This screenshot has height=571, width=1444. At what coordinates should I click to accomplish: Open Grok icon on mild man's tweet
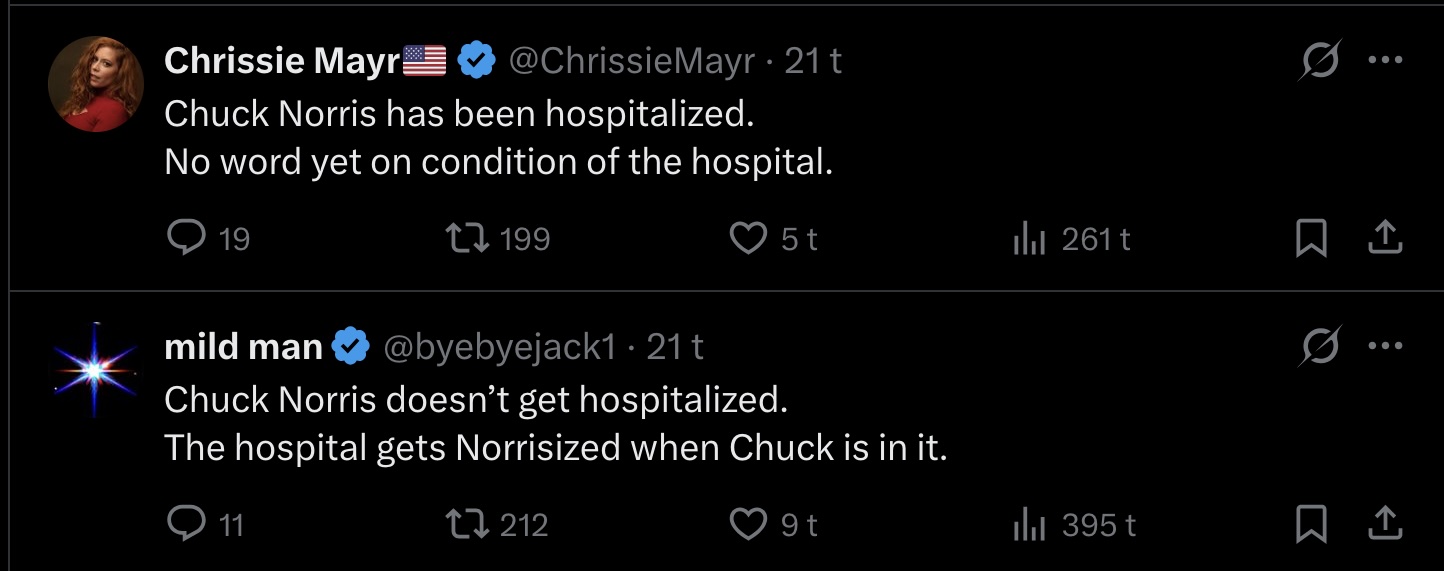click(x=1320, y=347)
